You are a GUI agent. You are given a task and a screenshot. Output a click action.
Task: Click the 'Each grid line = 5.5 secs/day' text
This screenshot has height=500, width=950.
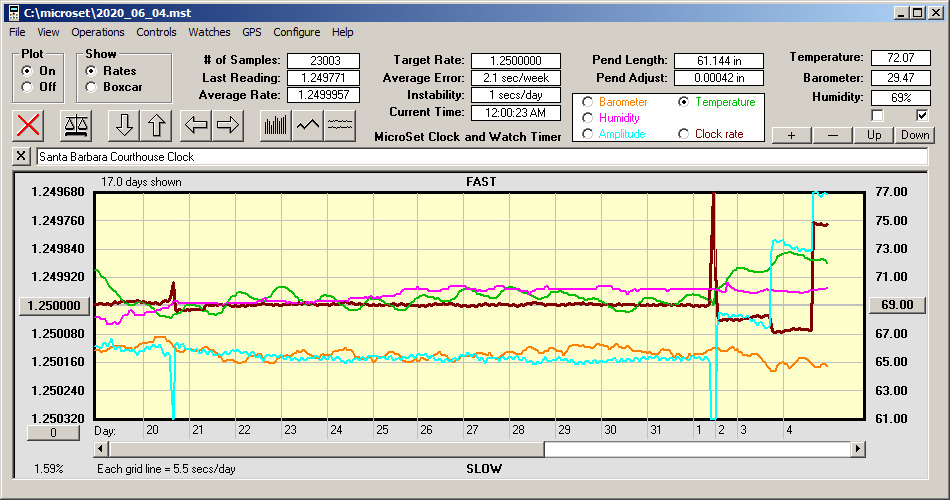pyautogui.click(x=166, y=468)
